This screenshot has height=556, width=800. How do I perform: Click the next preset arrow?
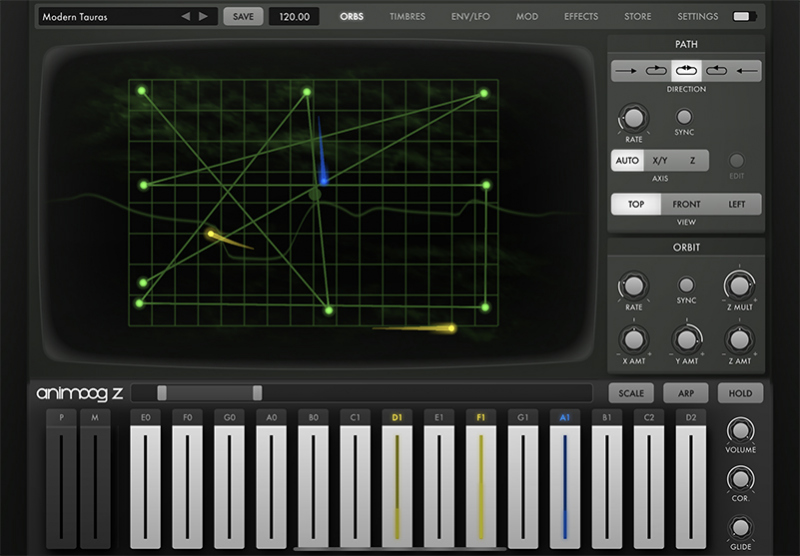[x=204, y=17]
